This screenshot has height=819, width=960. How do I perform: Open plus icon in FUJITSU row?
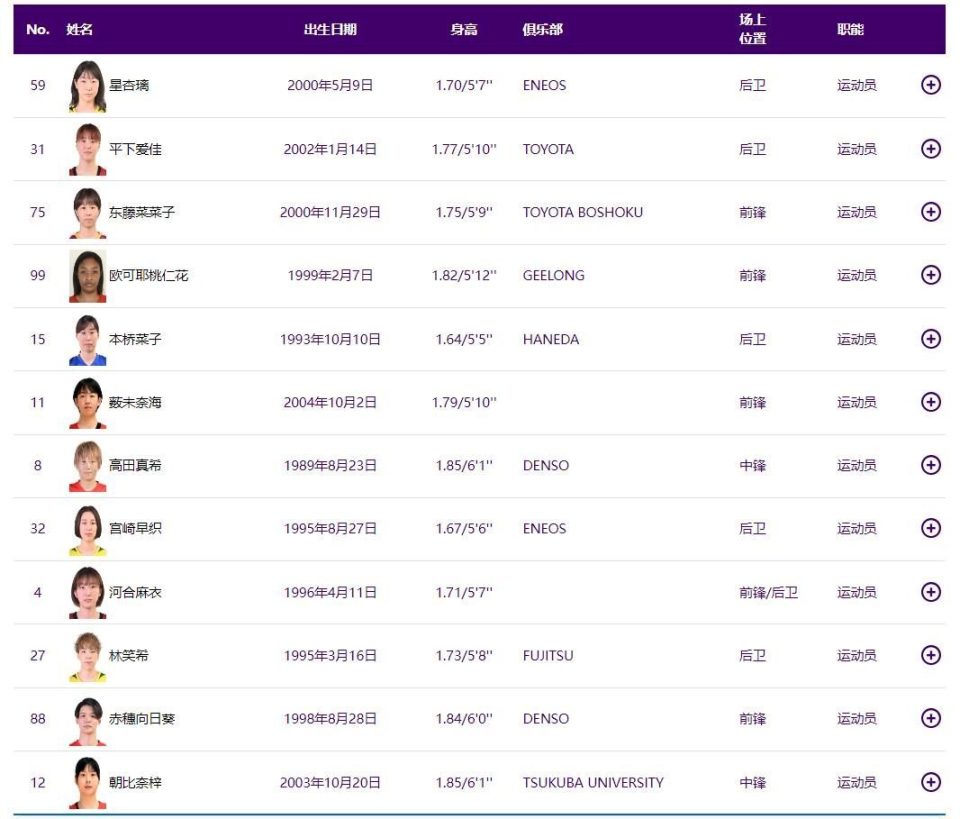[930, 655]
